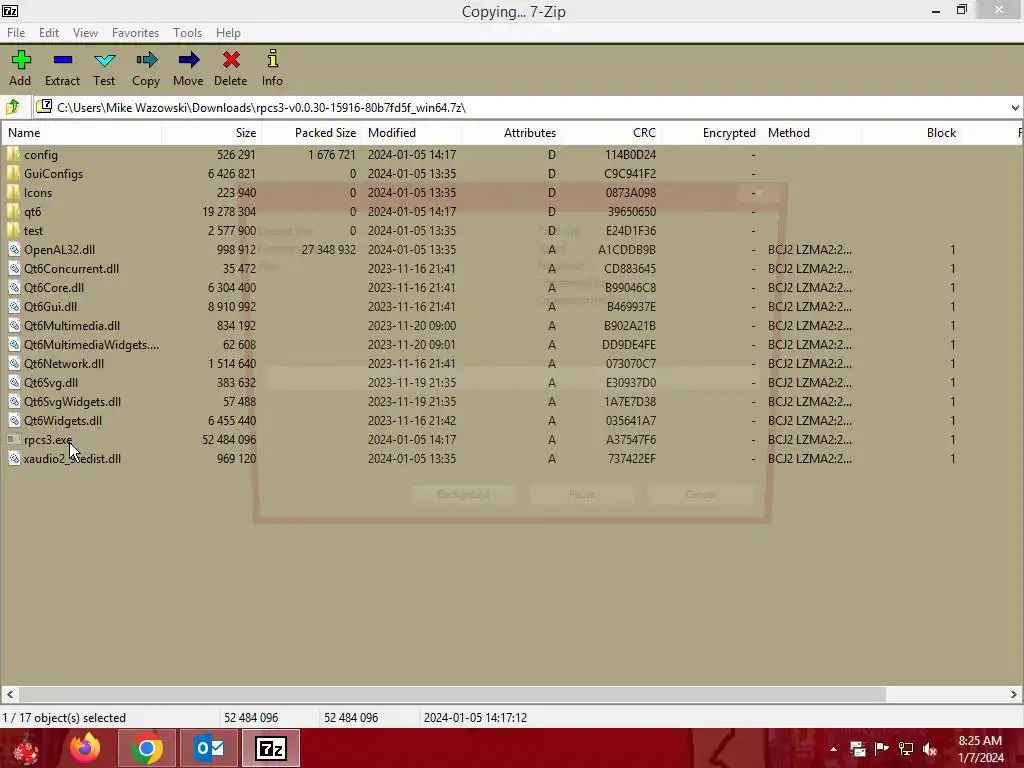
Task: Click the taskbar clock showing 8:25 AM
Action: tap(980, 741)
